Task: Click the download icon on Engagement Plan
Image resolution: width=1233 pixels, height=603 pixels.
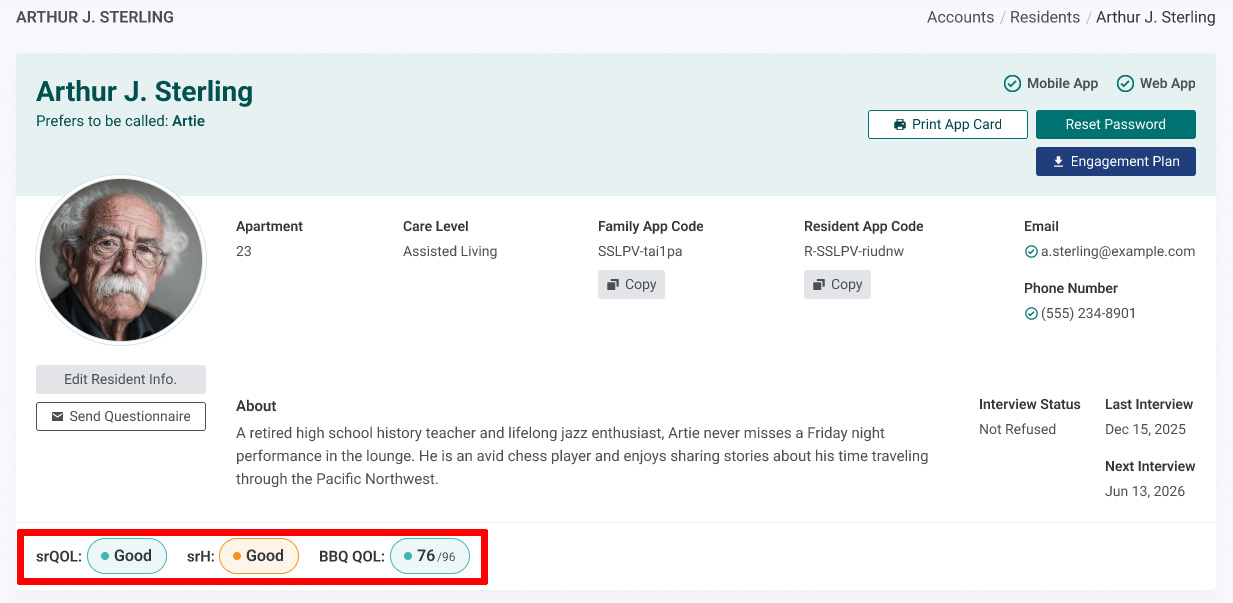Action: (1058, 162)
